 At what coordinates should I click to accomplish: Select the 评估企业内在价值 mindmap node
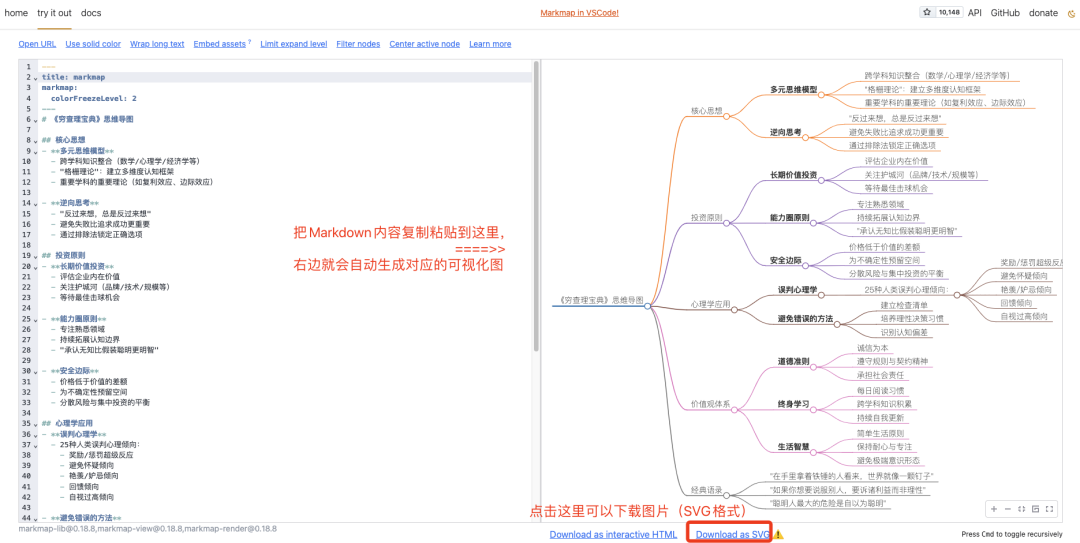point(897,161)
